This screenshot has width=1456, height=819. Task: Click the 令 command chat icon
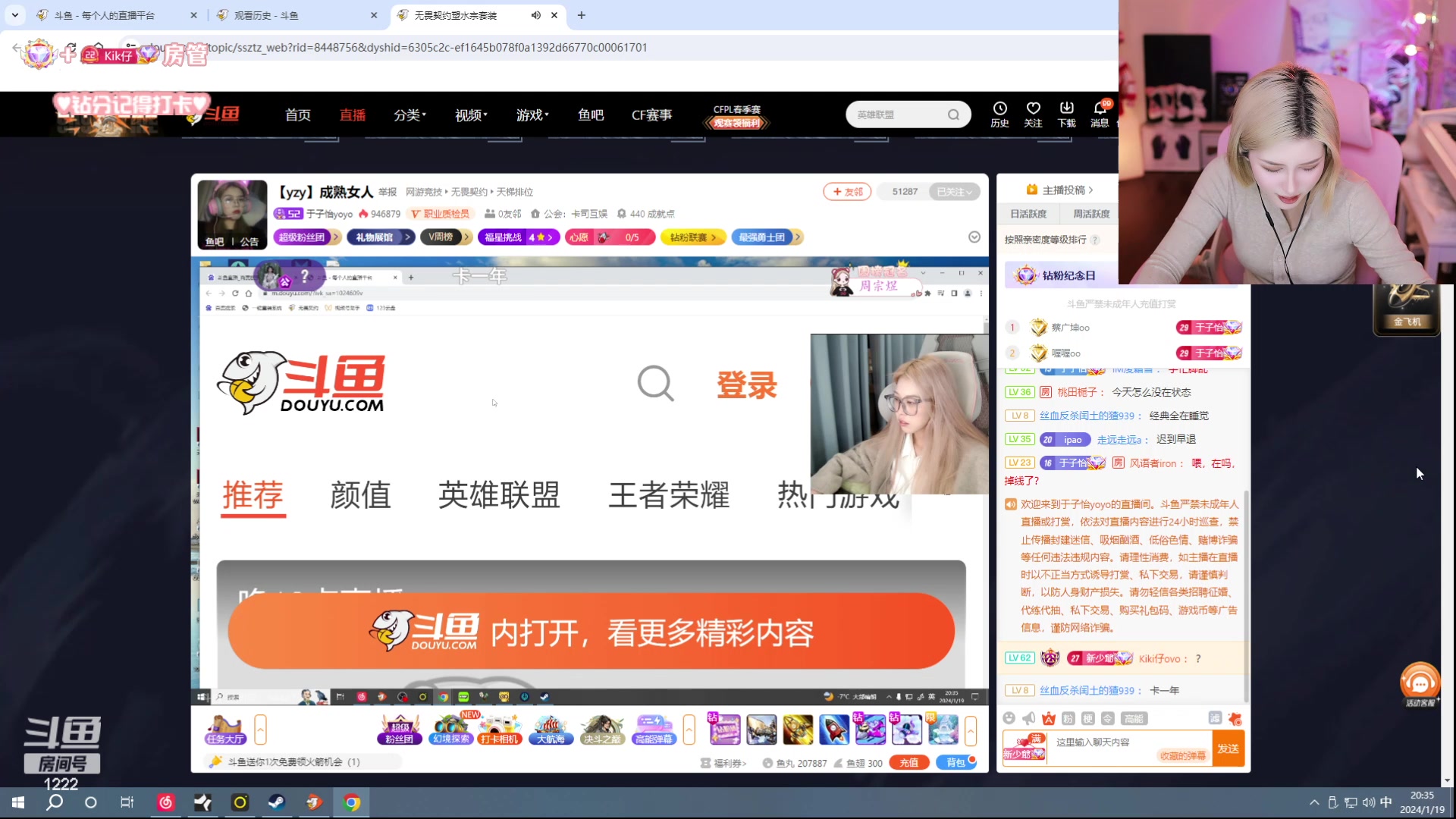[x=1107, y=718]
